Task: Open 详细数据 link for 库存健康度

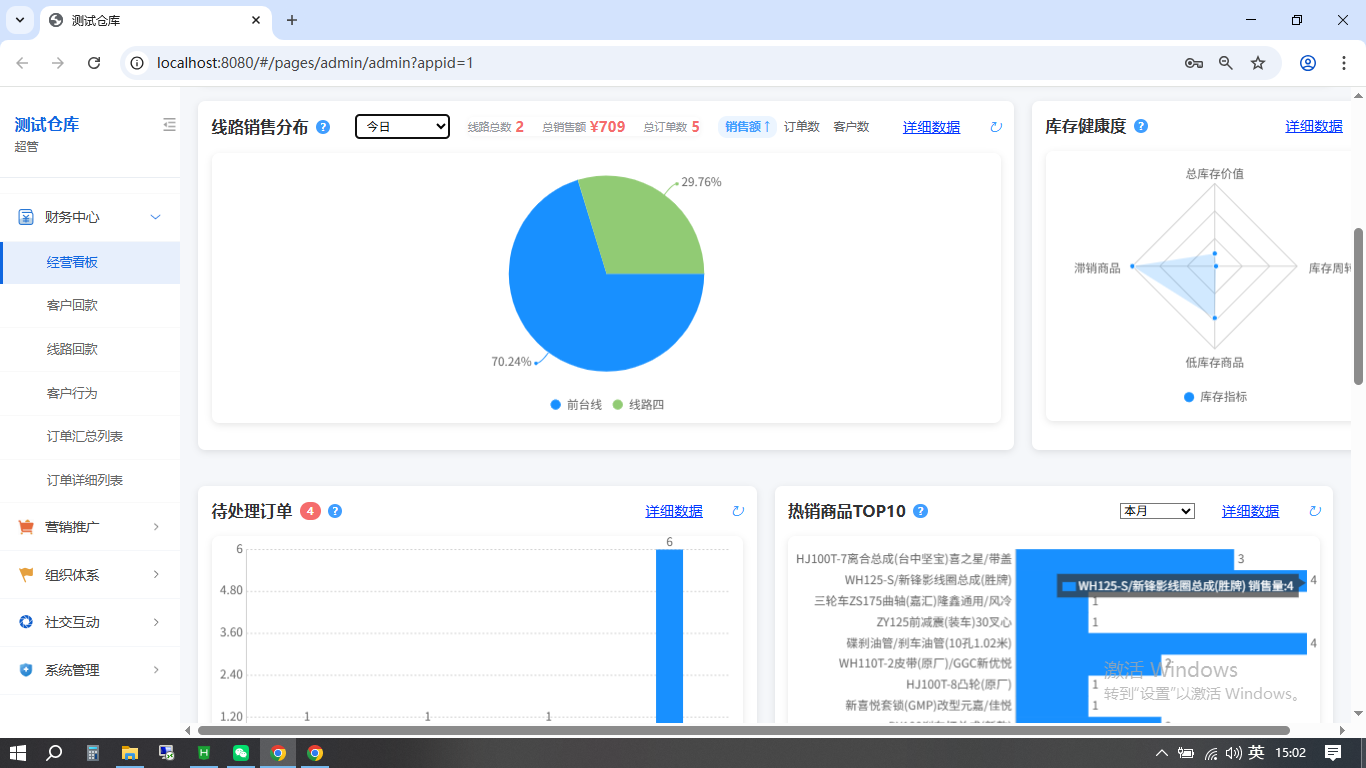Action: click(1313, 126)
